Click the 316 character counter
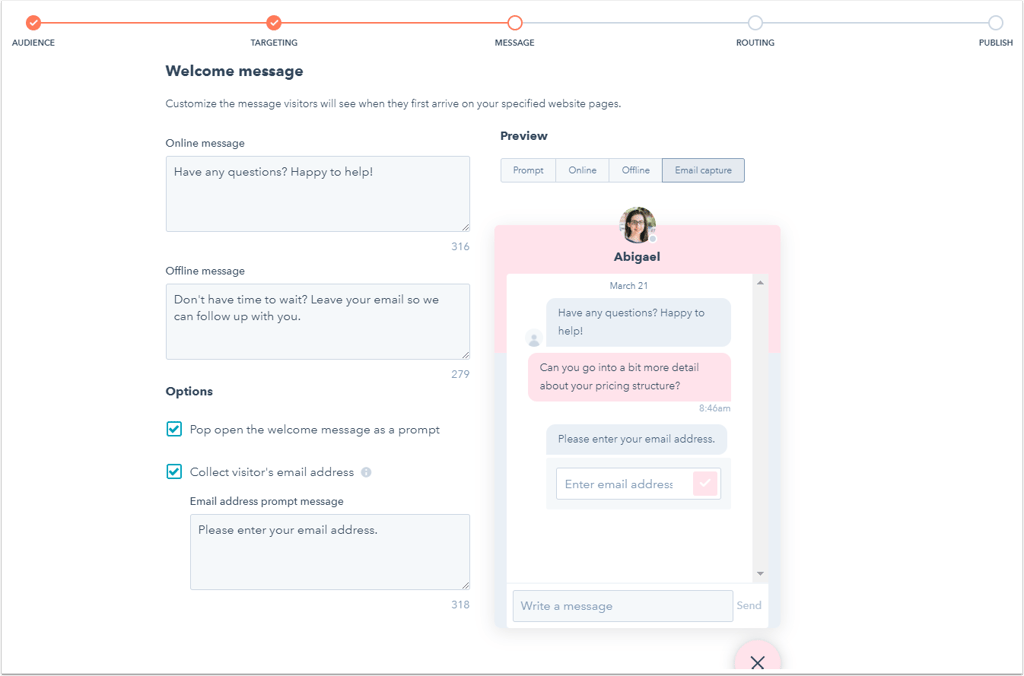Image resolution: width=1024 pixels, height=676 pixels. coord(460,246)
